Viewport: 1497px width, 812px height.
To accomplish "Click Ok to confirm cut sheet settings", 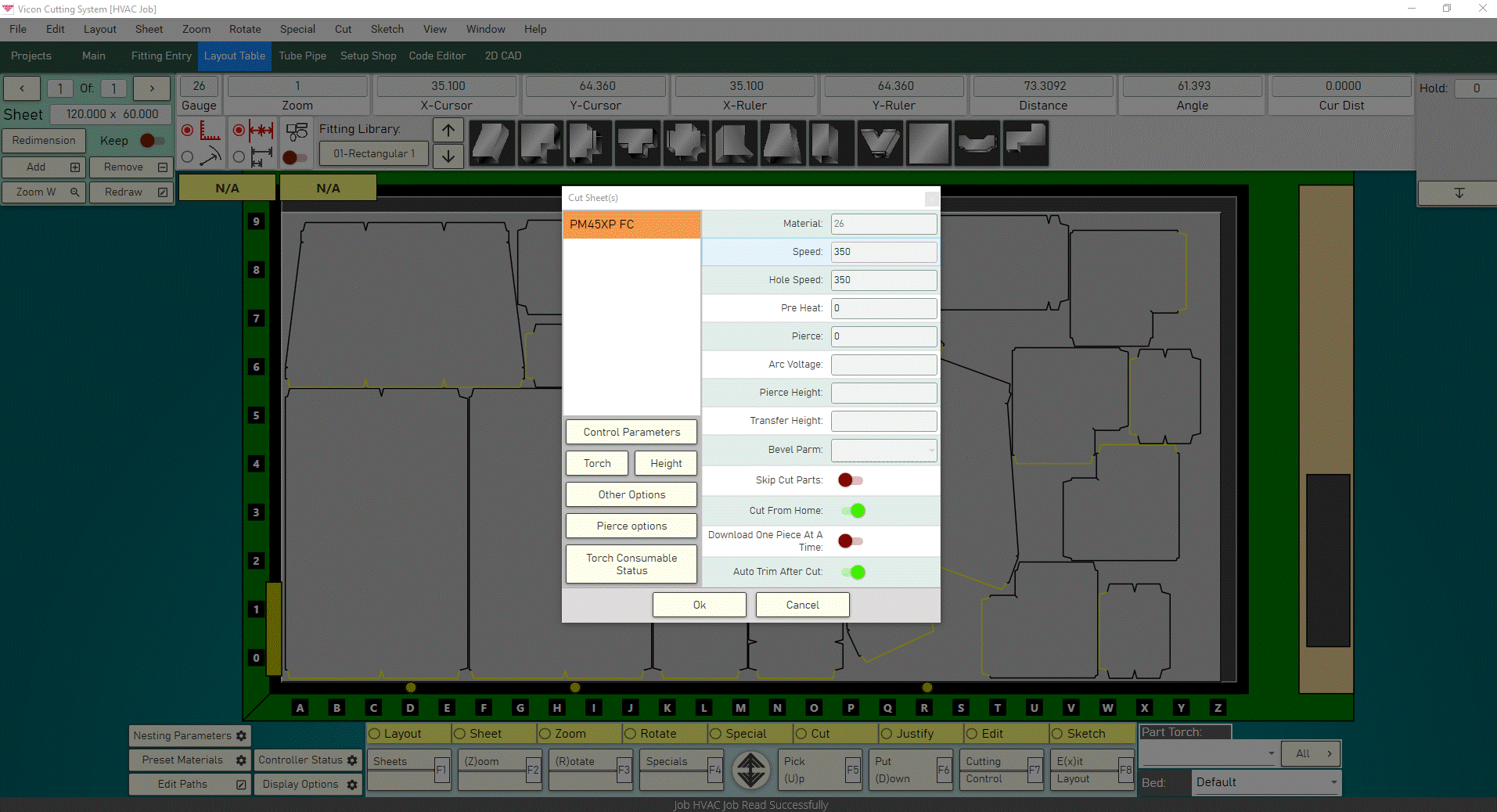I will coord(698,604).
